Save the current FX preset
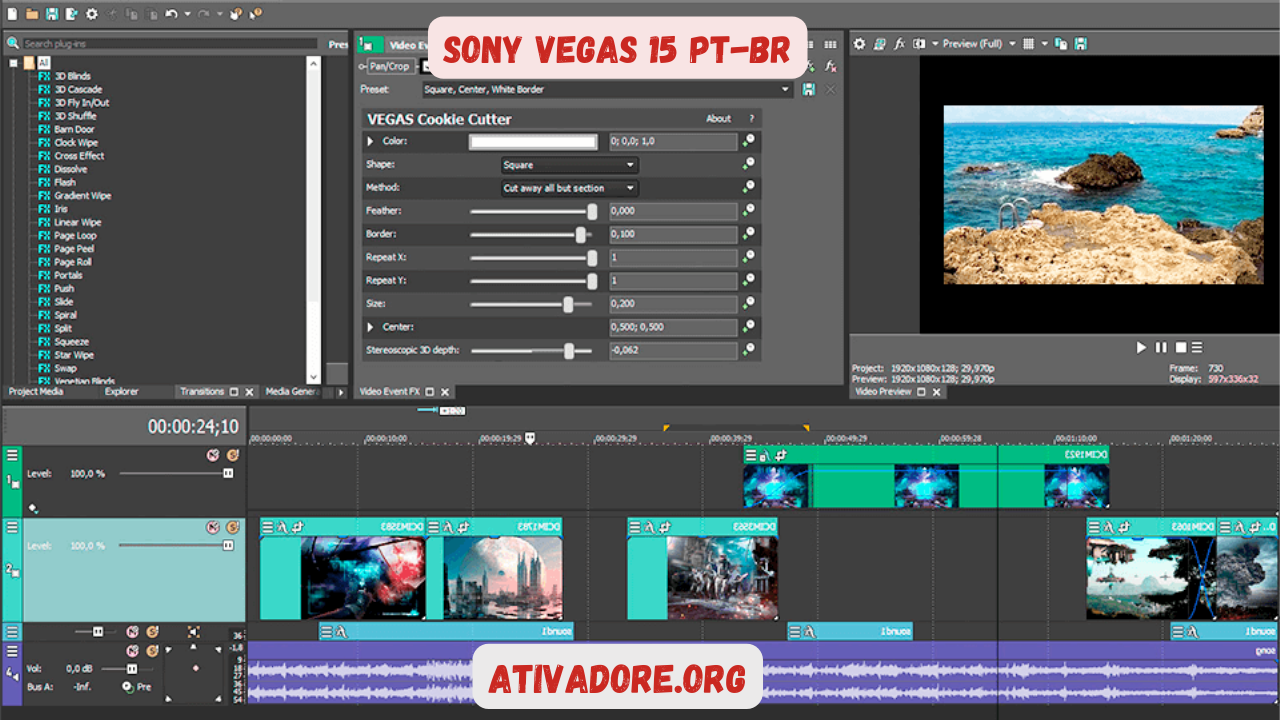This screenshot has width=1280, height=720. (808, 90)
